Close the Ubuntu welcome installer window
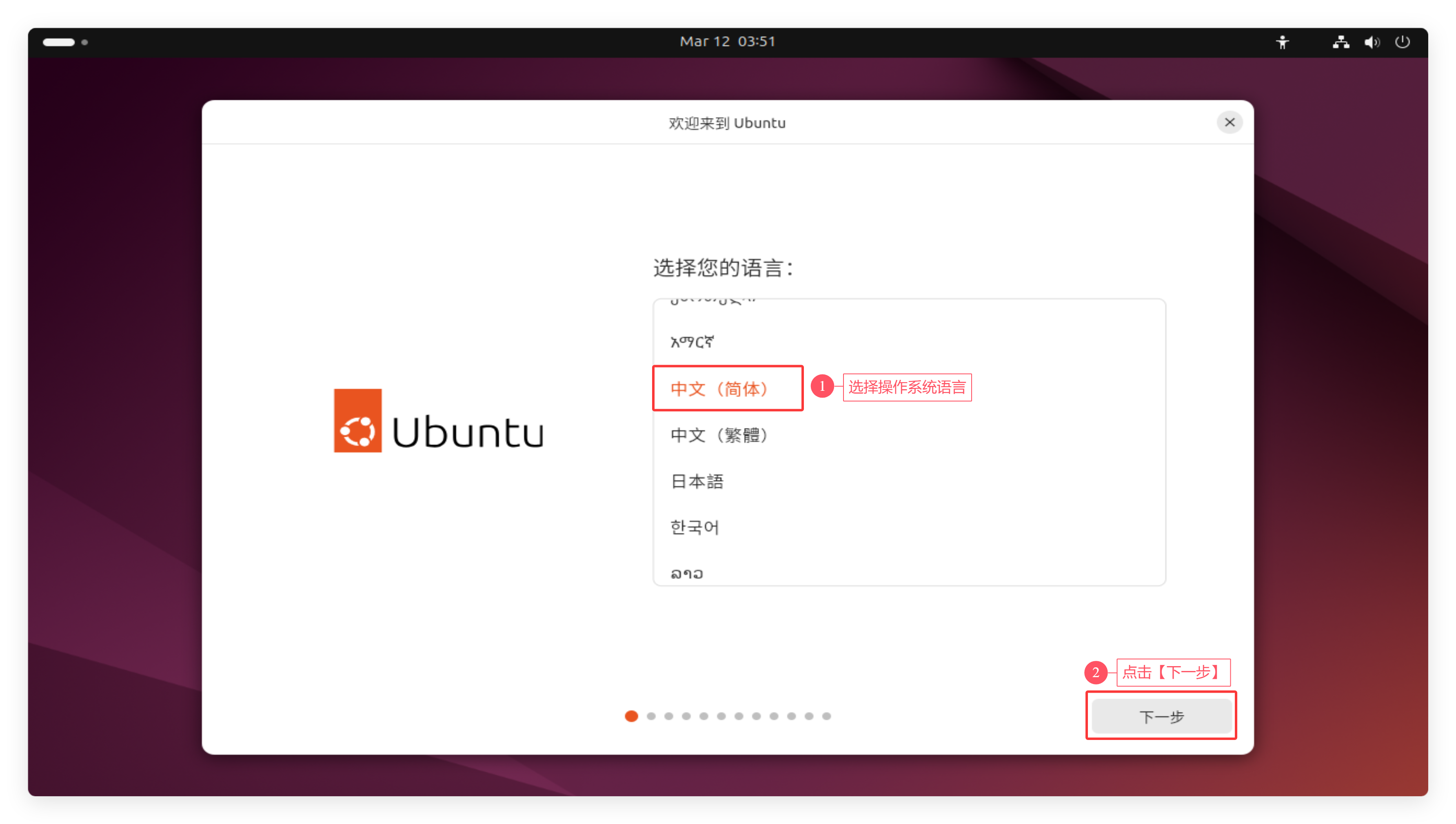The height and width of the screenshot is (824, 1456). (x=1230, y=122)
